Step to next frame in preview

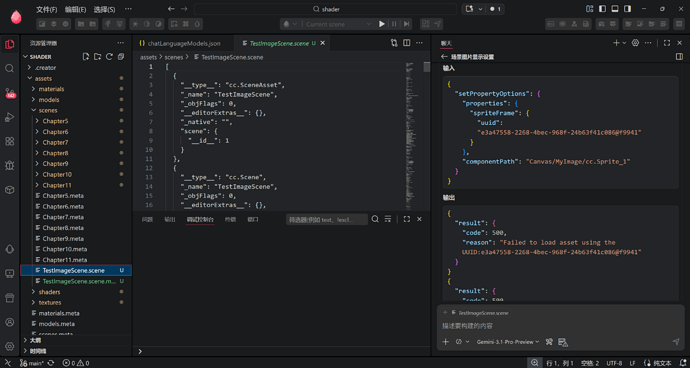click(x=407, y=24)
